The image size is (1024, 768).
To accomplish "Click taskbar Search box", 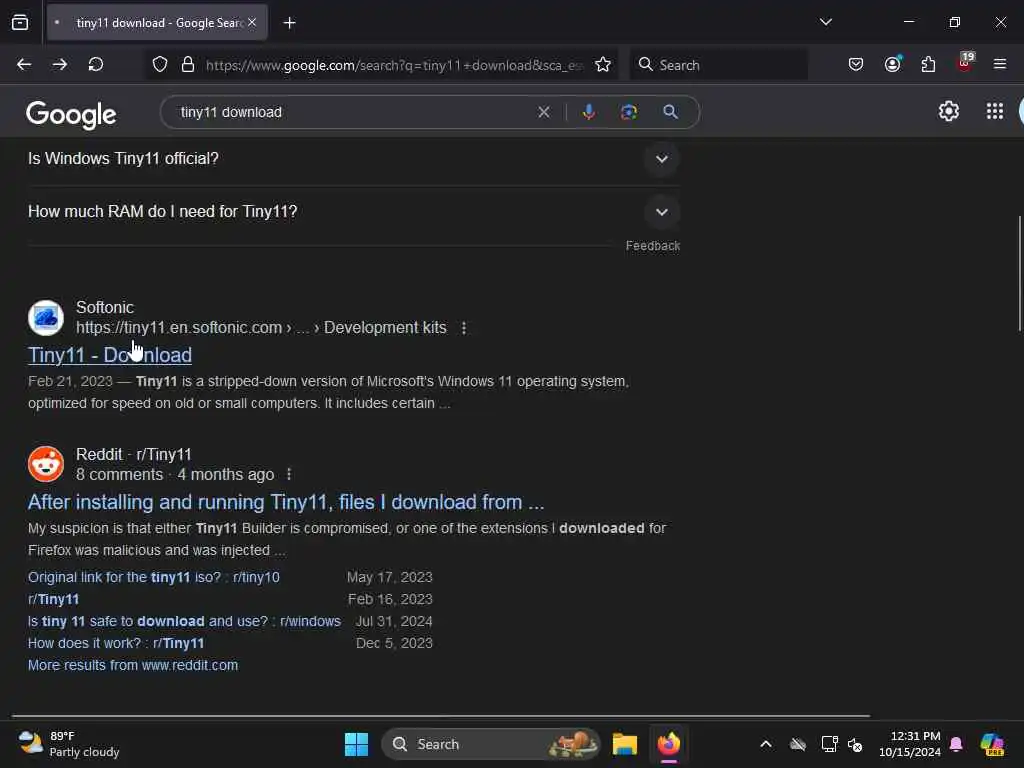I will coord(490,744).
